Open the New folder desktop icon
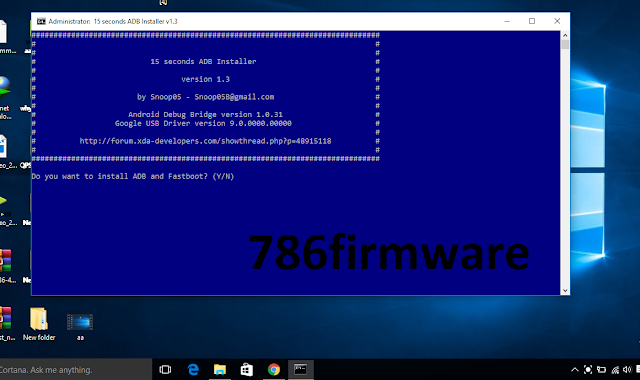640x380 pixels. pos(39,324)
